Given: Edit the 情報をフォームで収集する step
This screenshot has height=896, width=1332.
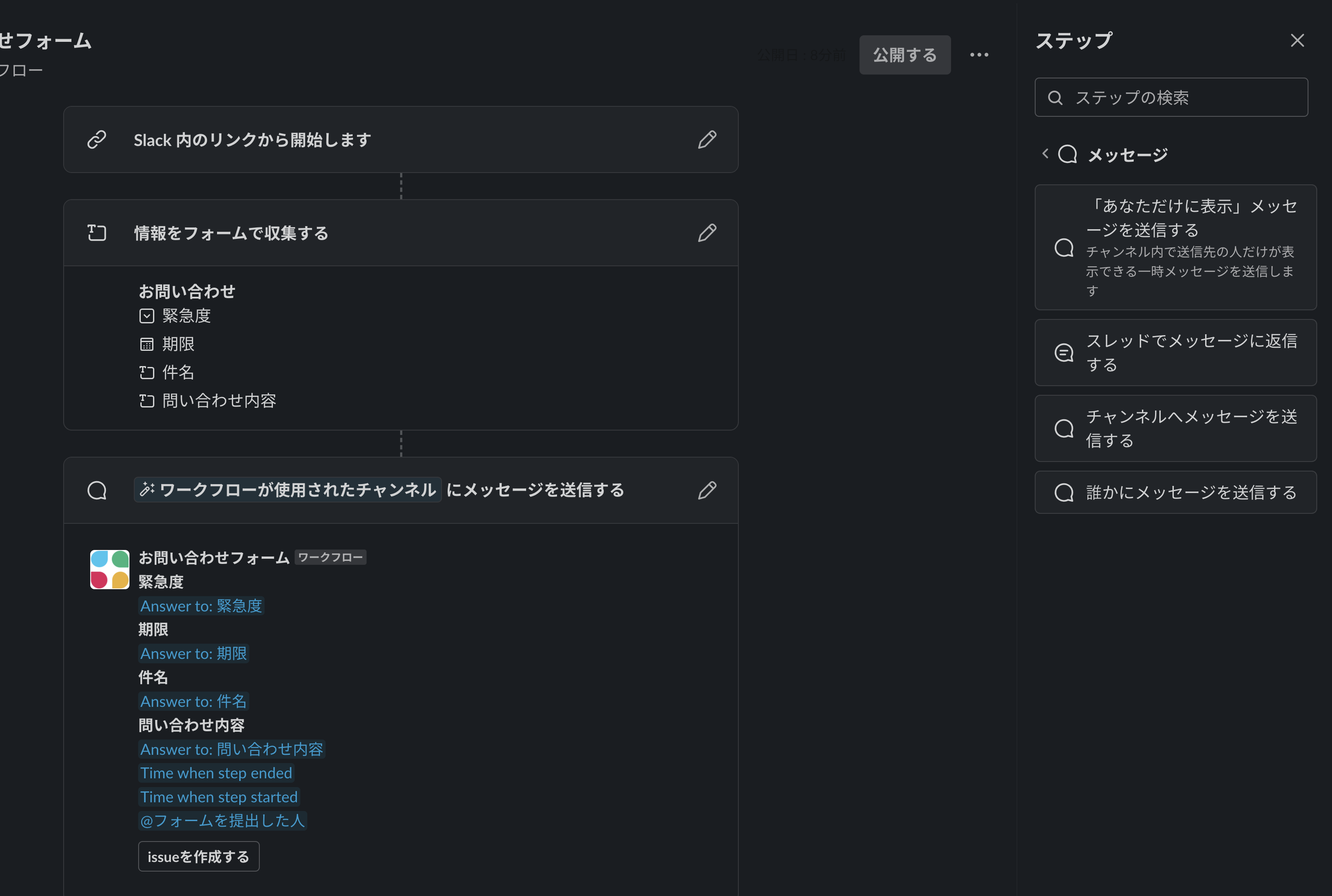Looking at the screenshot, I should tap(707, 233).
